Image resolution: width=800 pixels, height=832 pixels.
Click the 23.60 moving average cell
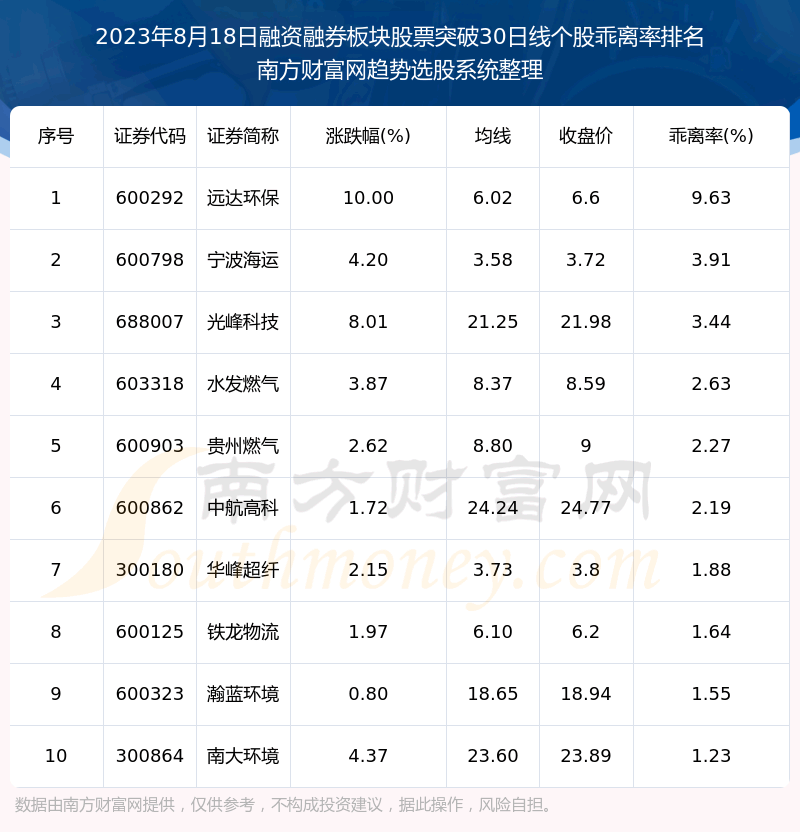click(x=493, y=757)
